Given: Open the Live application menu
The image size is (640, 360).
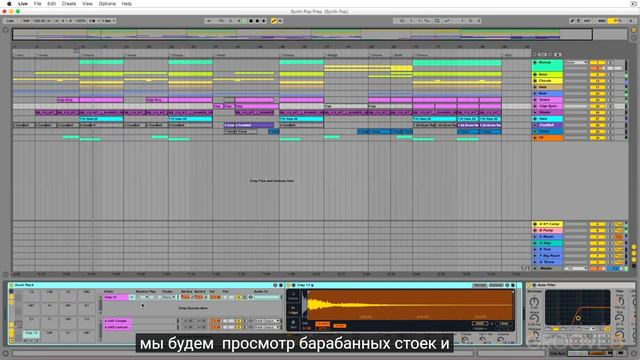Looking at the screenshot, I should (23, 4).
